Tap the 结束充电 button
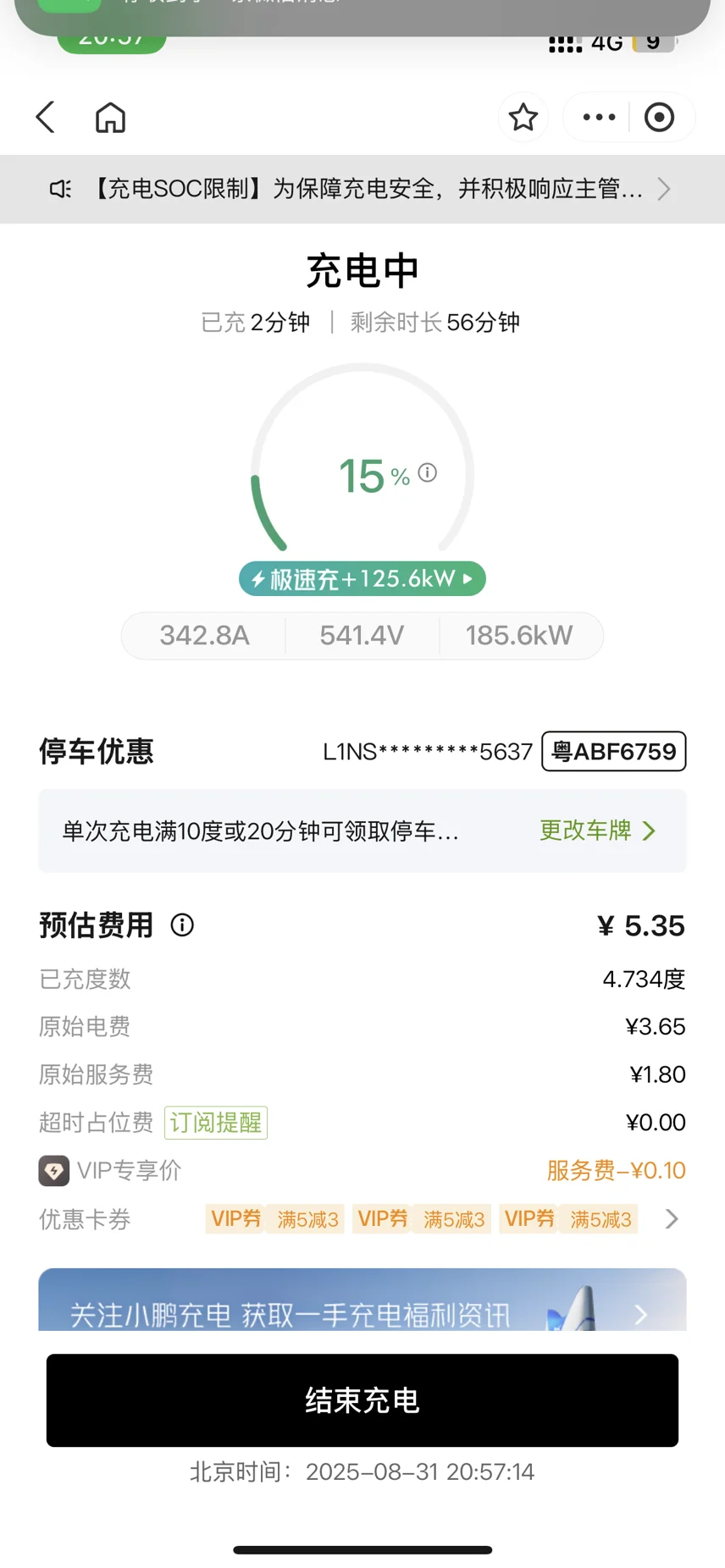 pos(362,1400)
